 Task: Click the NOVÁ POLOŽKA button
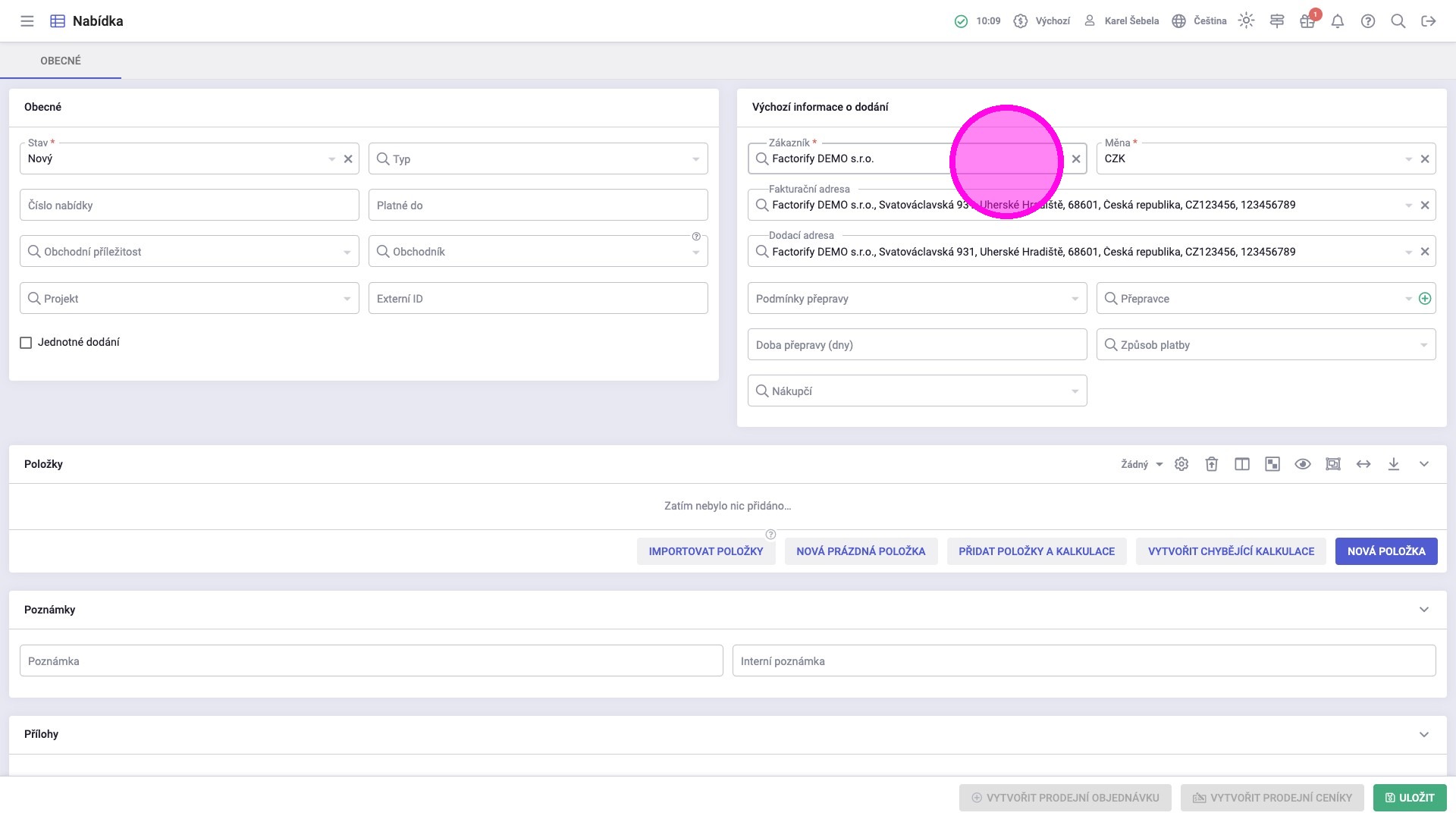1385,551
